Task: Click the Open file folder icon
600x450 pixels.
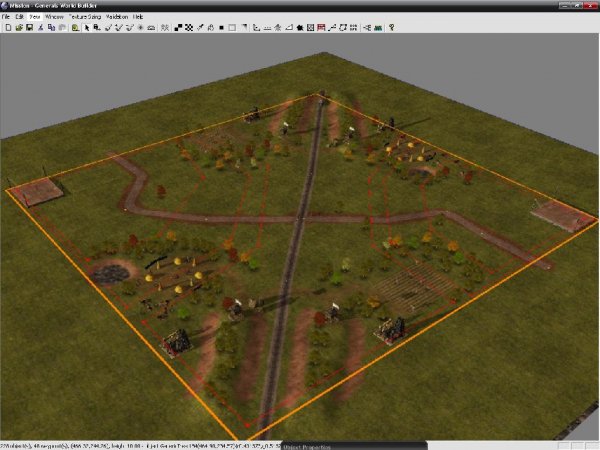Action: [x=18, y=27]
